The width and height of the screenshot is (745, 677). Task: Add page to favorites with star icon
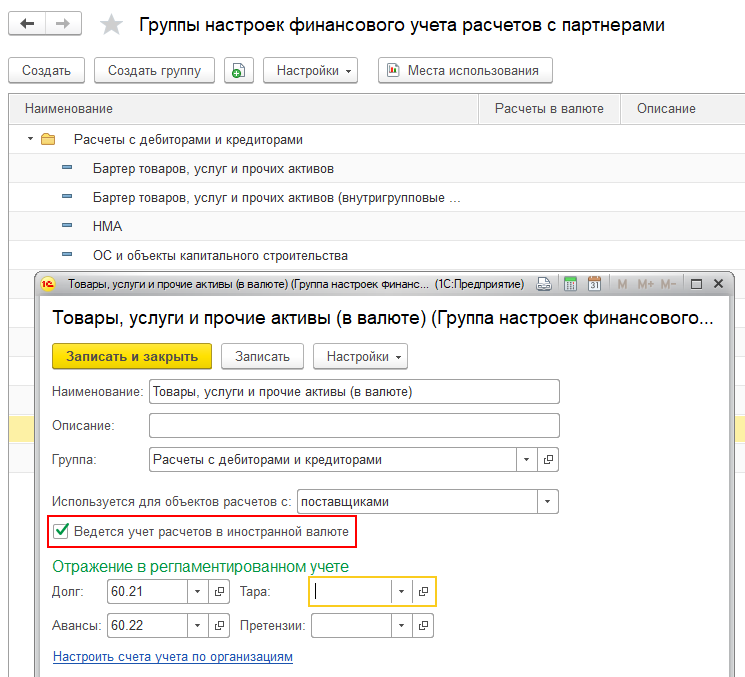pos(111,24)
